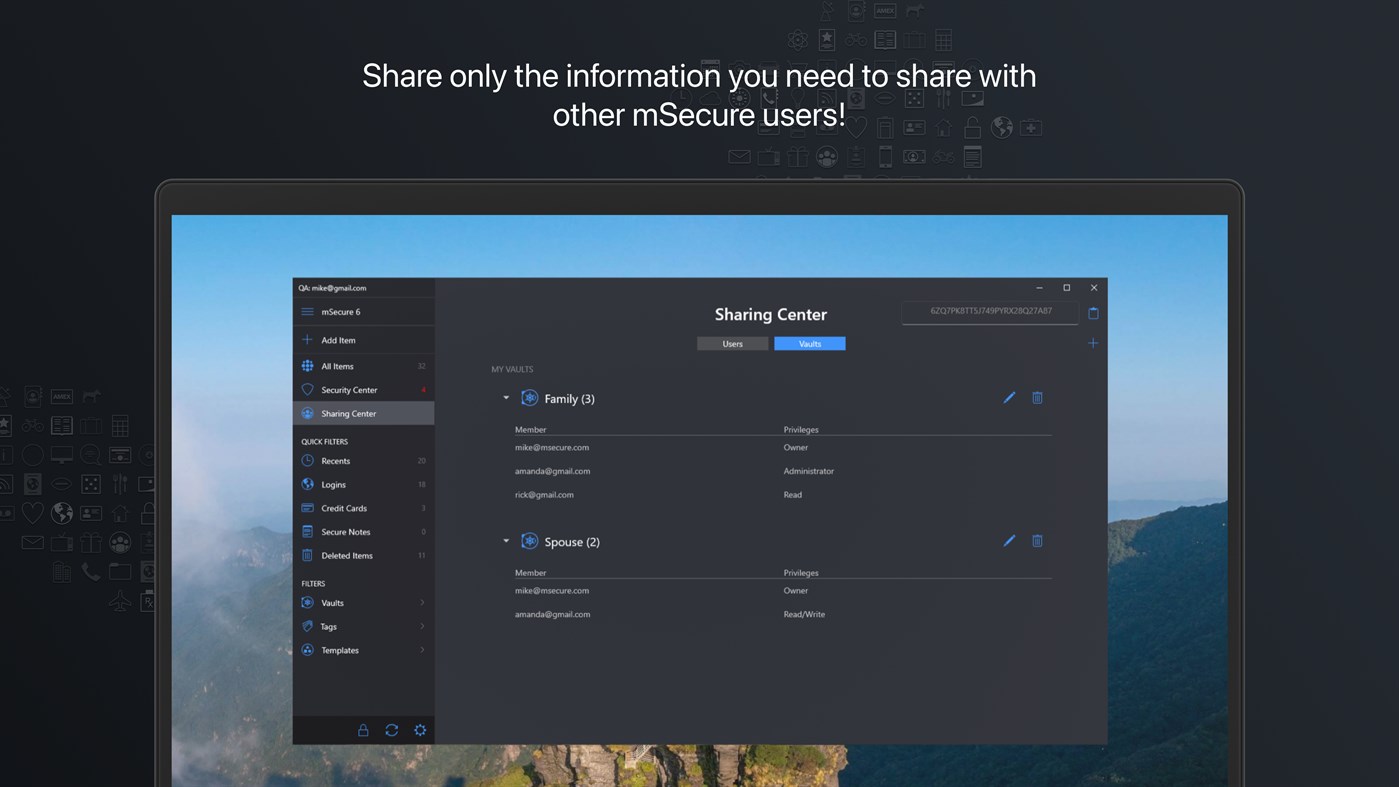Click the Read/Write privilege value
The width and height of the screenshot is (1399, 787).
point(804,615)
